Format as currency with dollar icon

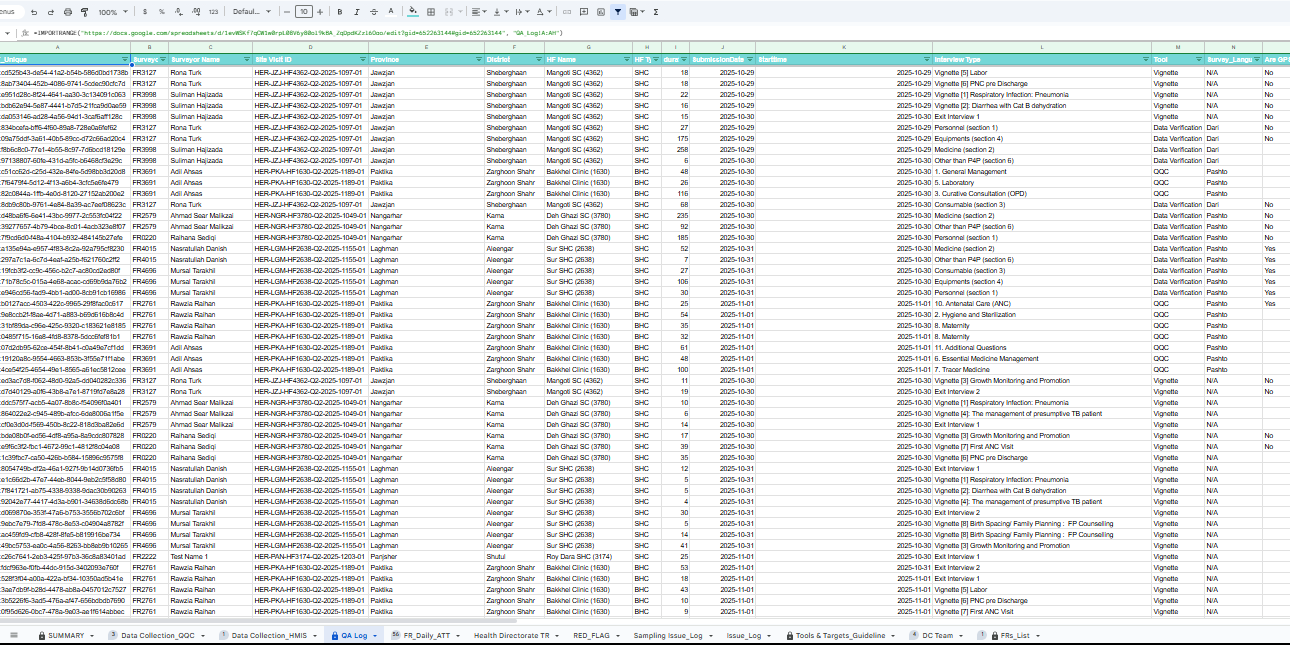(147, 12)
